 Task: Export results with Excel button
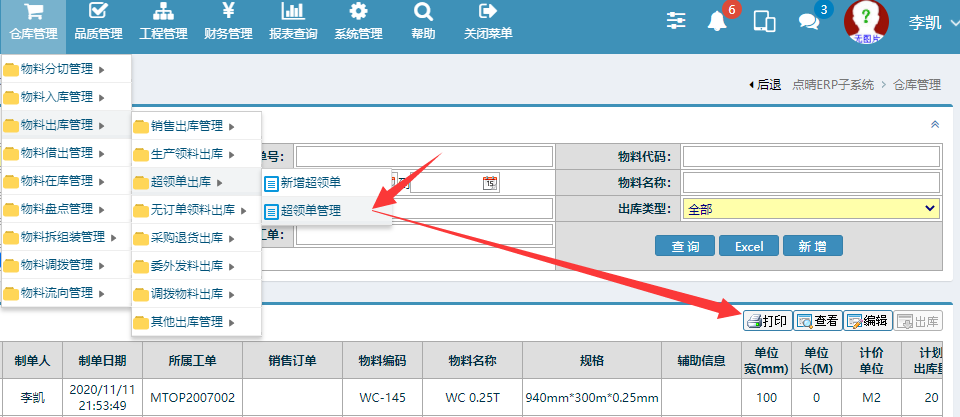748,246
